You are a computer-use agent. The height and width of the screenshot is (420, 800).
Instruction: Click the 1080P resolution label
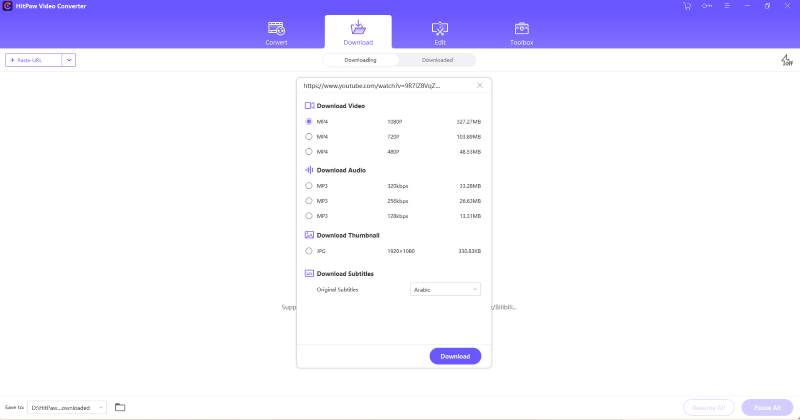pyautogui.click(x=394, y=122)
